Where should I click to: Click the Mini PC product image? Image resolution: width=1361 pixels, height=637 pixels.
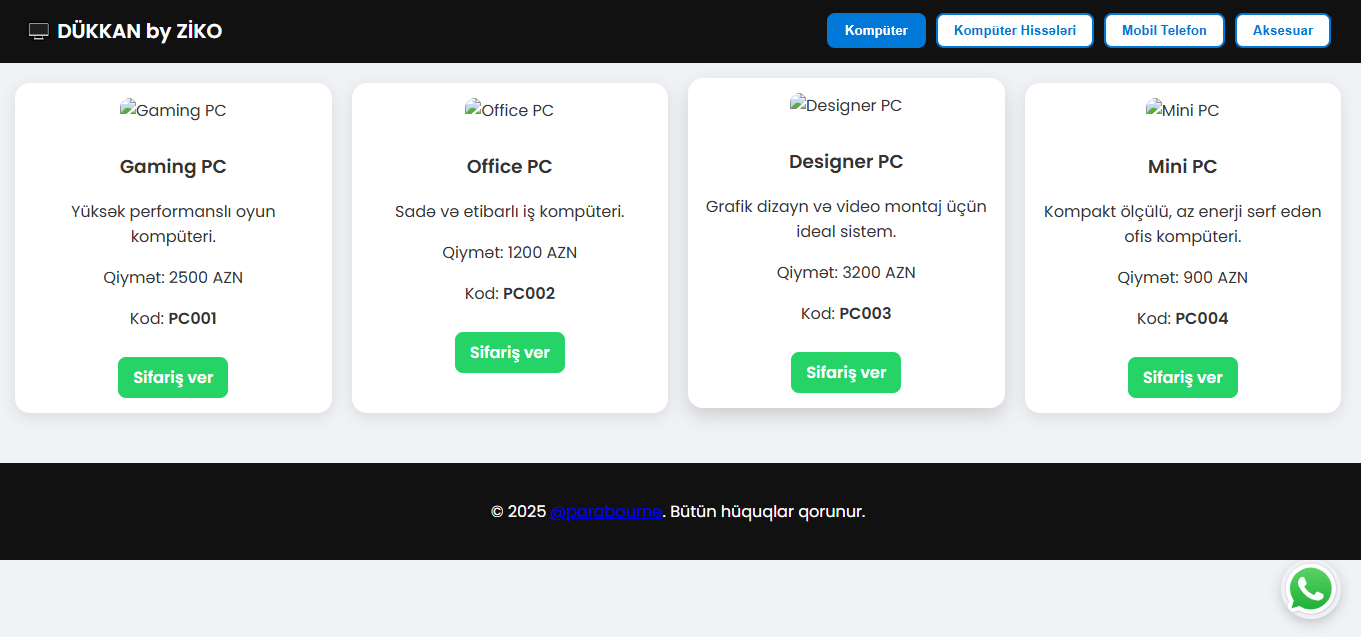(1182, 110)
